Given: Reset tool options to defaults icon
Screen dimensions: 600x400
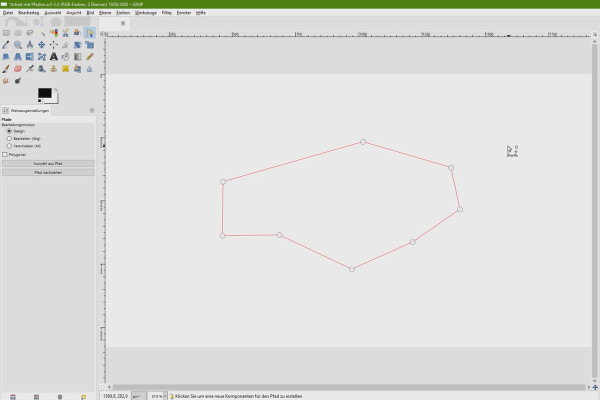Looking at the screenshot, I should tap(83, 397).
